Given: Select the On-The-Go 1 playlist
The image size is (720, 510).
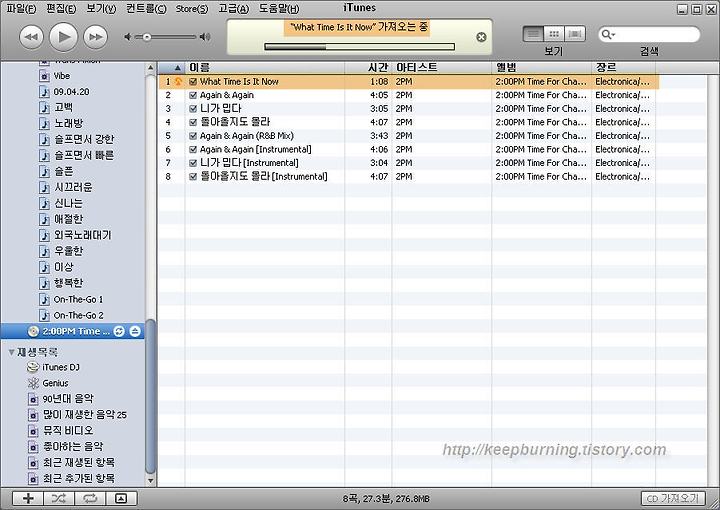Looking at the screenshot, I should pos(72,299).
